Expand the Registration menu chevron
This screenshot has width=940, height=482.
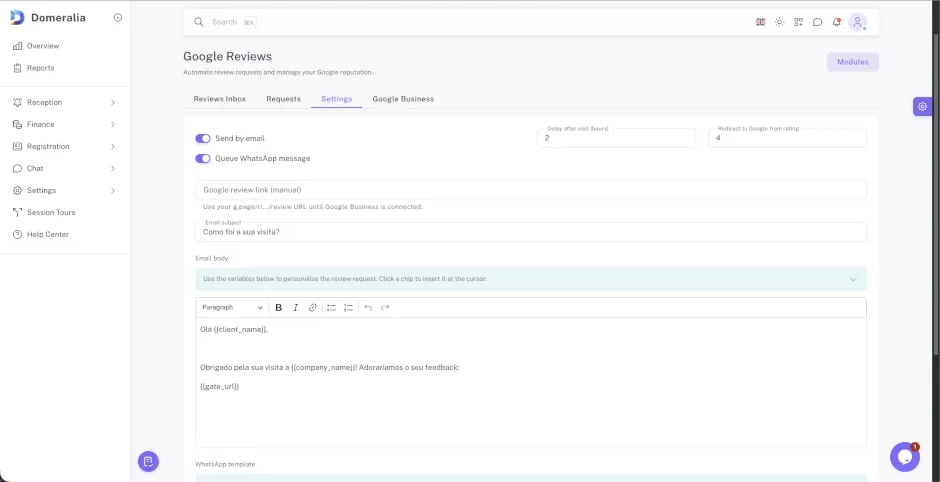coord(113,146)
